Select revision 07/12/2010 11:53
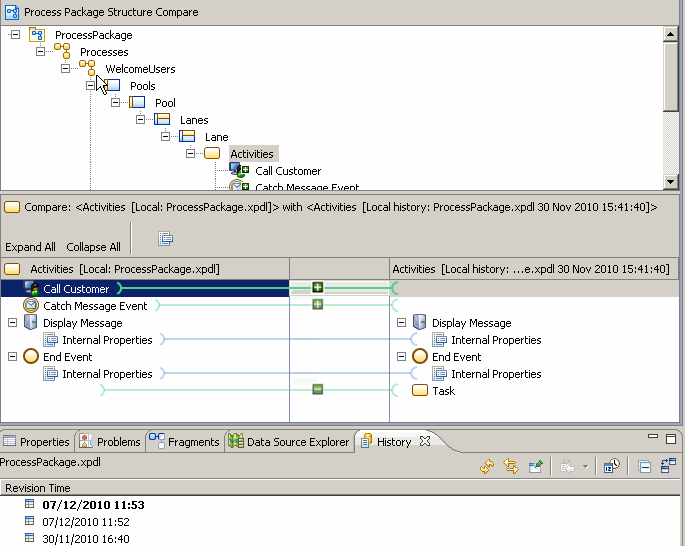The width and height of the screenshot is (685, 546). pos(93,505)
